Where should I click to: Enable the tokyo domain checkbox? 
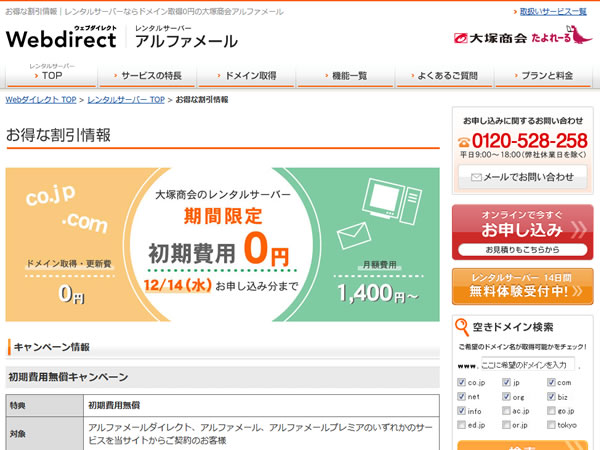551,425
